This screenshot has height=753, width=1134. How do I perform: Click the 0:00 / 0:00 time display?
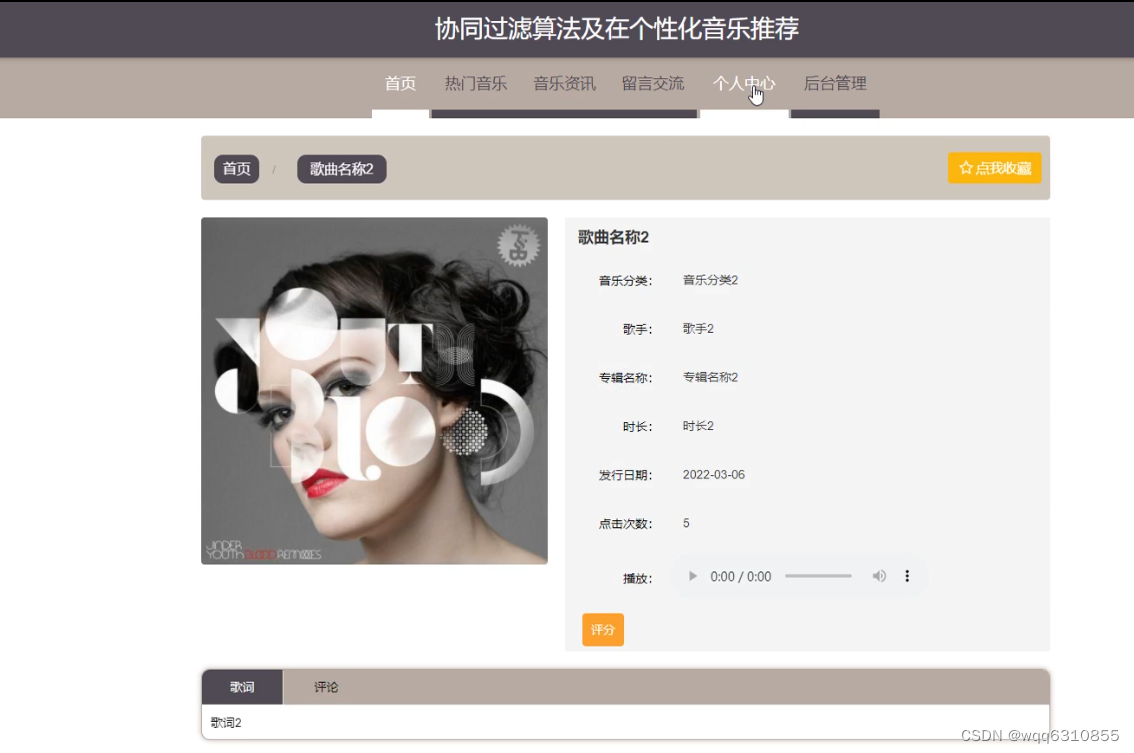[x=741, y=577]
